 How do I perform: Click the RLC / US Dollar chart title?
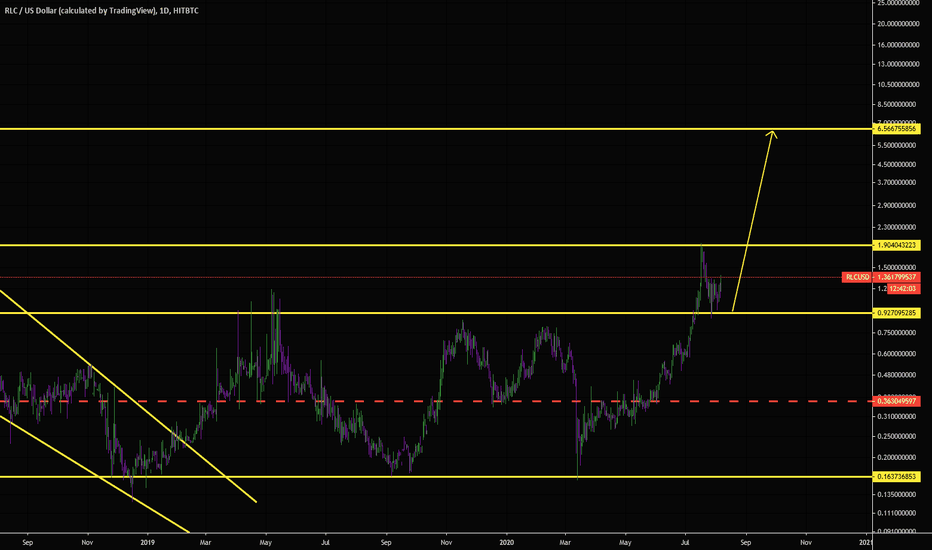pyautogui.click(x=102, y=11)
